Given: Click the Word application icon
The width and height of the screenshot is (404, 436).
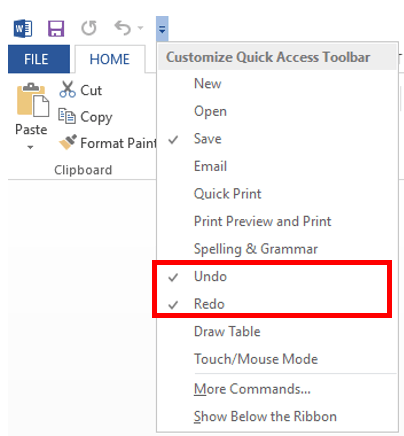Looking at the screenshot, I should (x=23, y=29).
